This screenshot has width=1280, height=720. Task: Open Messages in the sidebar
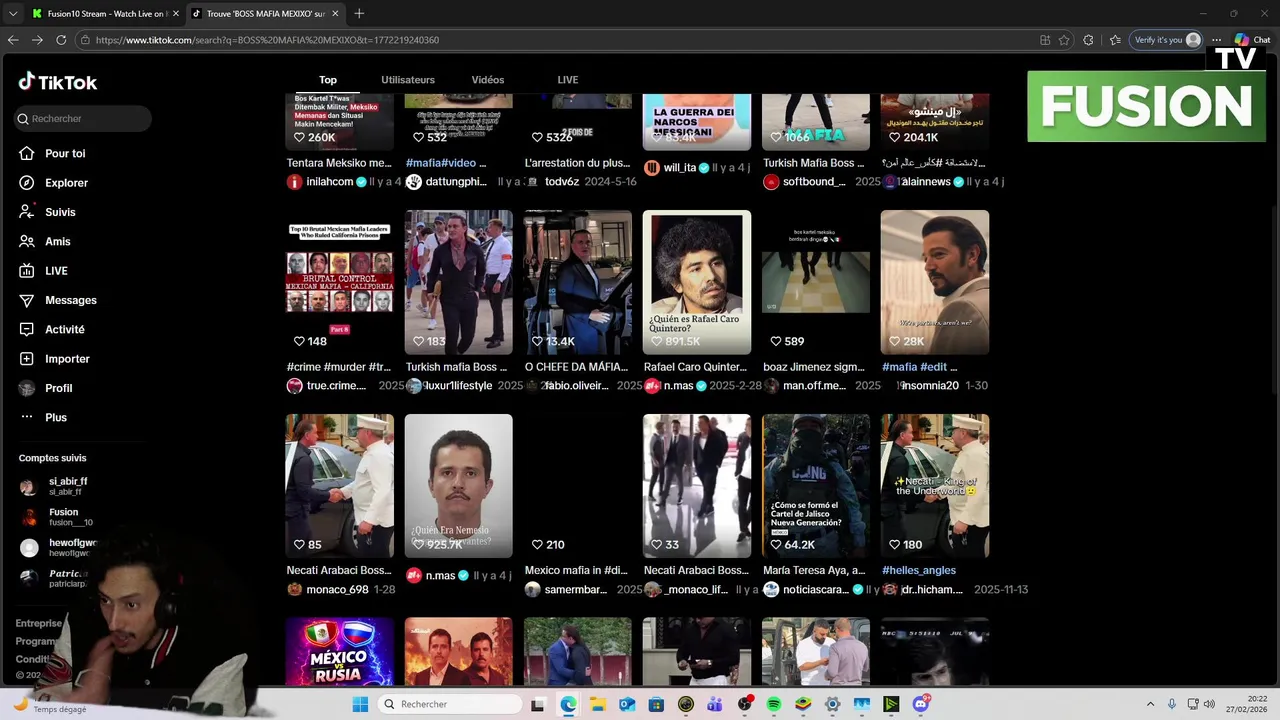pos(70,300)
